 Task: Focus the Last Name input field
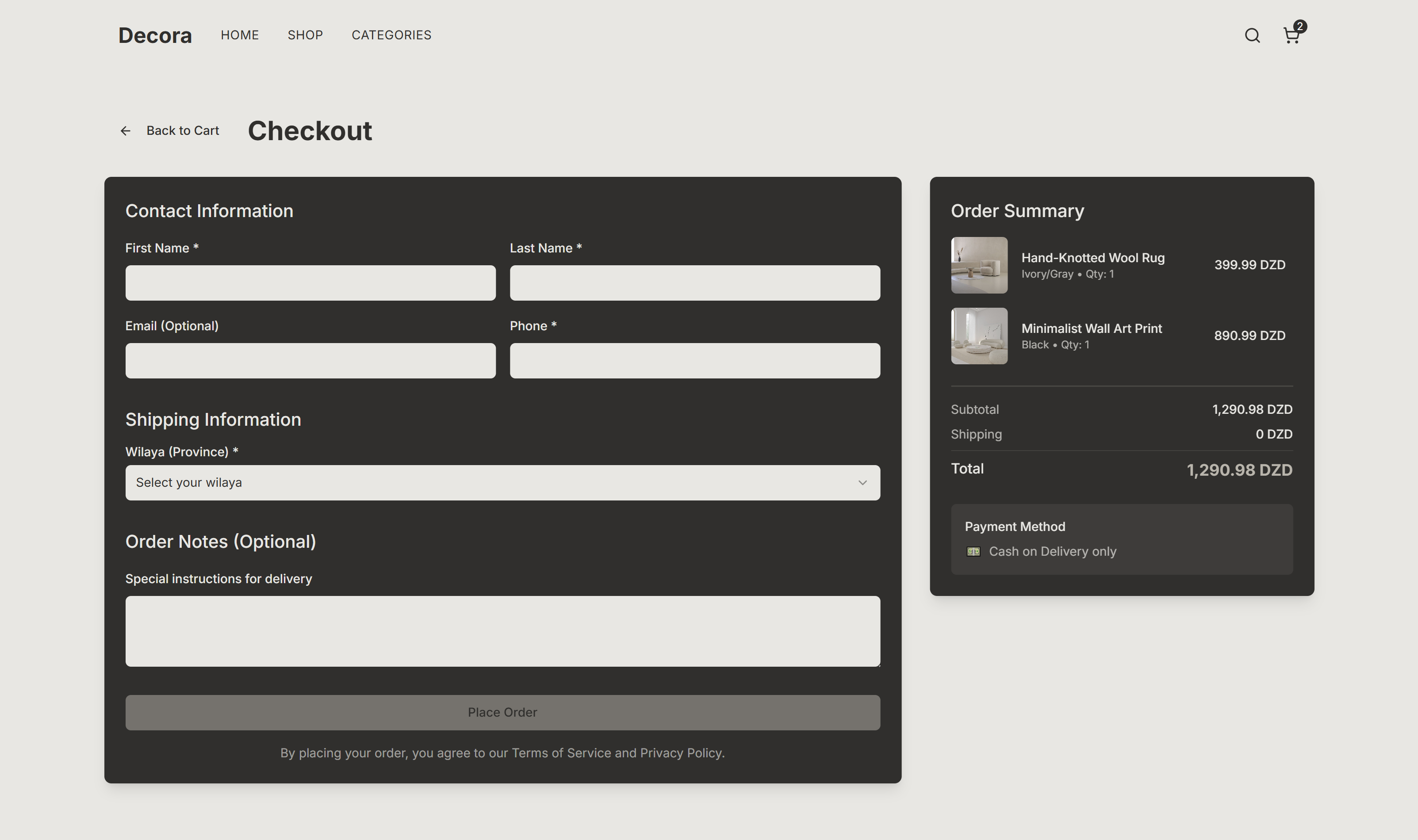pos(695,283)
